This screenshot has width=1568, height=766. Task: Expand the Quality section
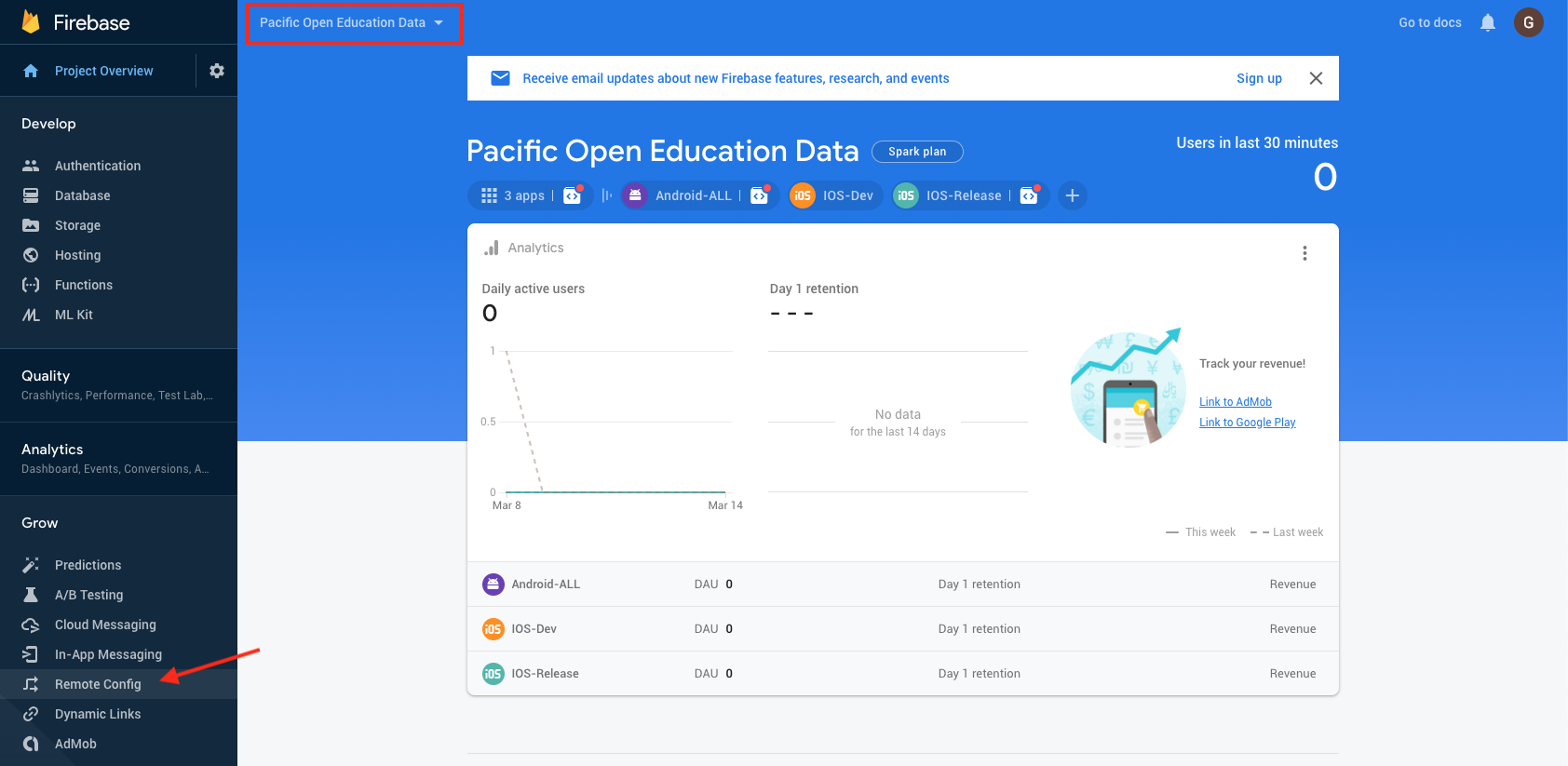117,384
